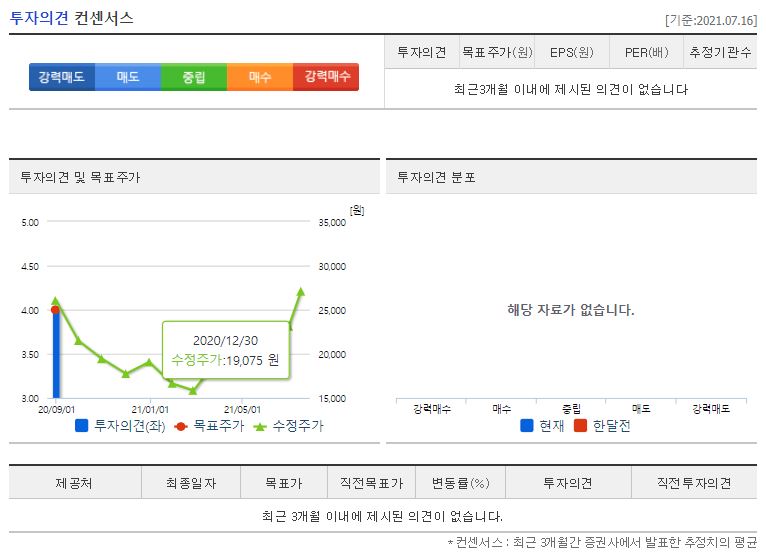
Task: Click the 2020/12/30 chart tooltip
Action: (226, 350)
